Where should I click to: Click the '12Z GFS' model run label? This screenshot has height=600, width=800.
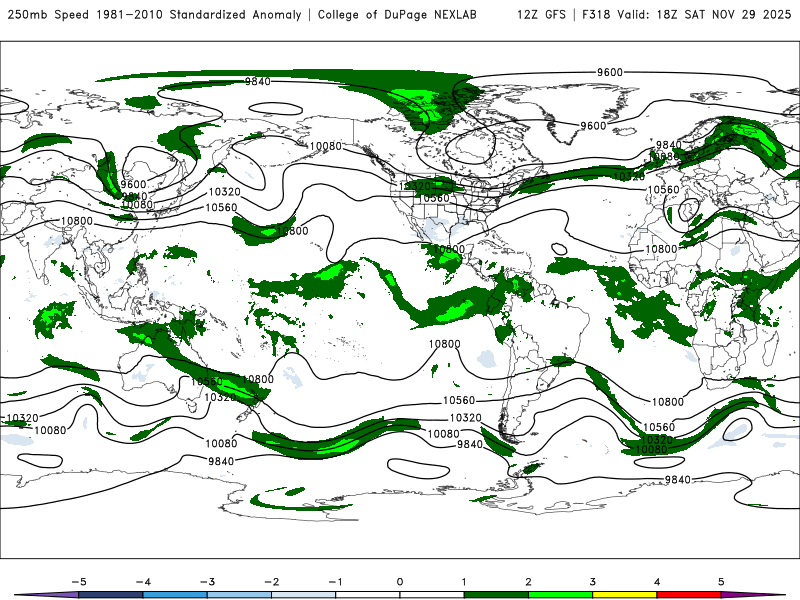pyautogui.click(x=541, y=14)
